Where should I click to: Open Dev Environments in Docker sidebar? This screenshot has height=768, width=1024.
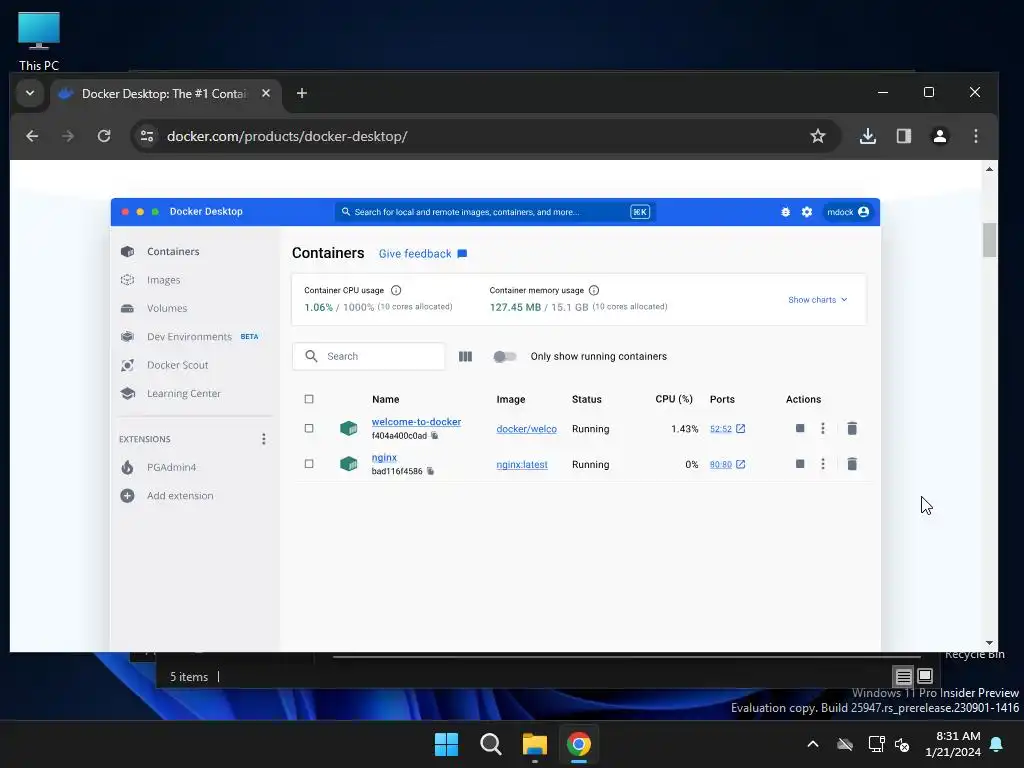(x=189, y=336)
